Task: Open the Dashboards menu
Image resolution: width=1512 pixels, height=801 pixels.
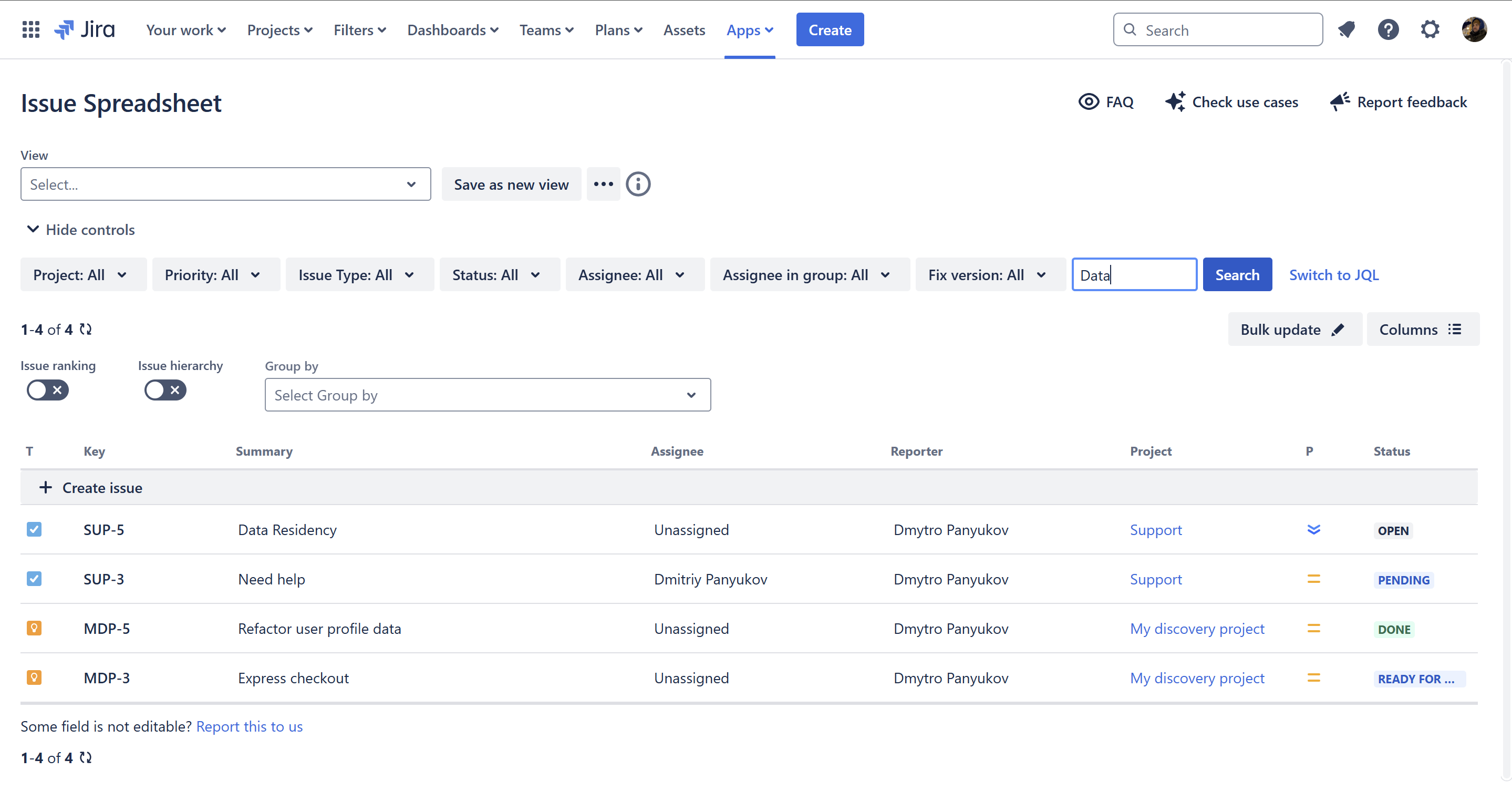Action: 452,30
